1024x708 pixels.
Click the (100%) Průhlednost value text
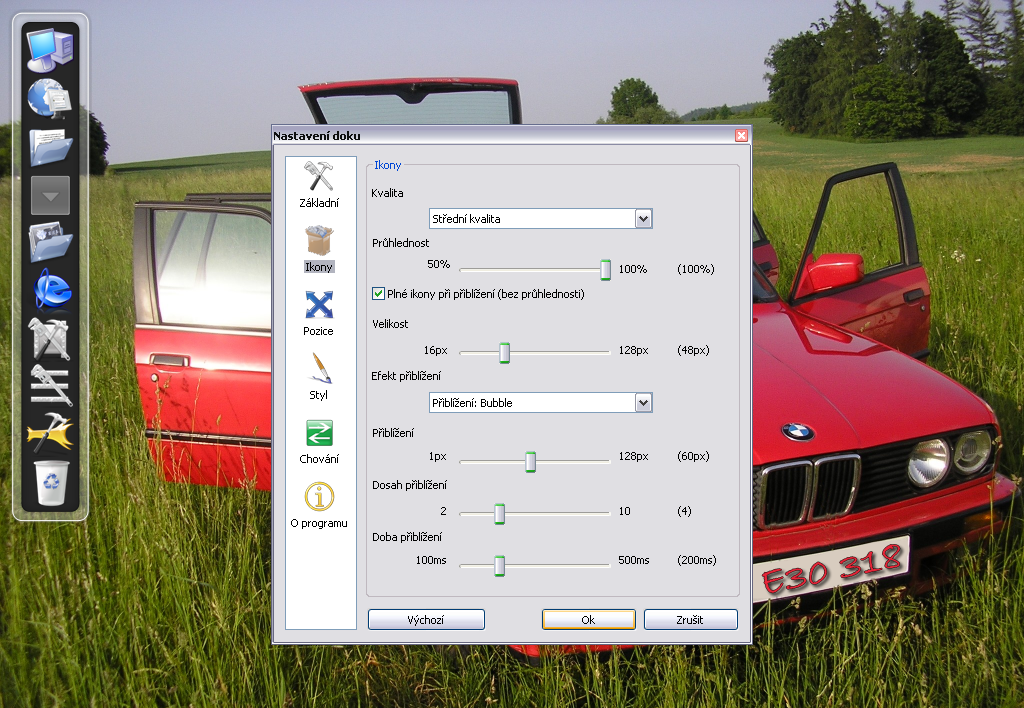[x=696, y=269]
